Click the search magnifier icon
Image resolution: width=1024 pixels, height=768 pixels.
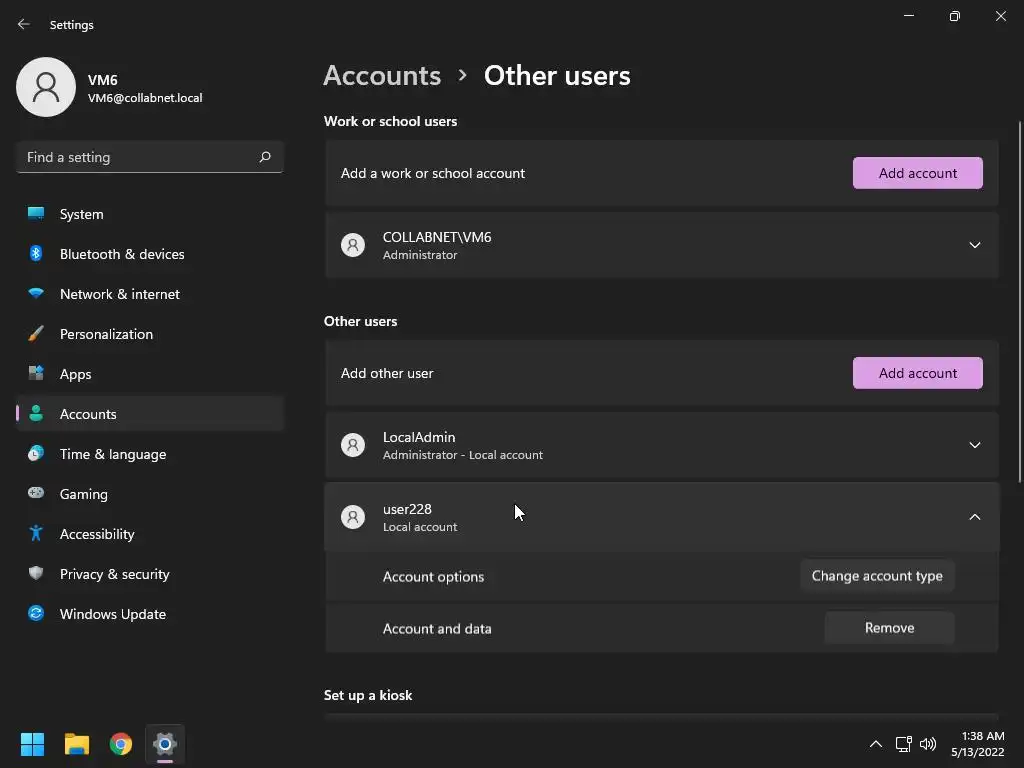[265, 157]
